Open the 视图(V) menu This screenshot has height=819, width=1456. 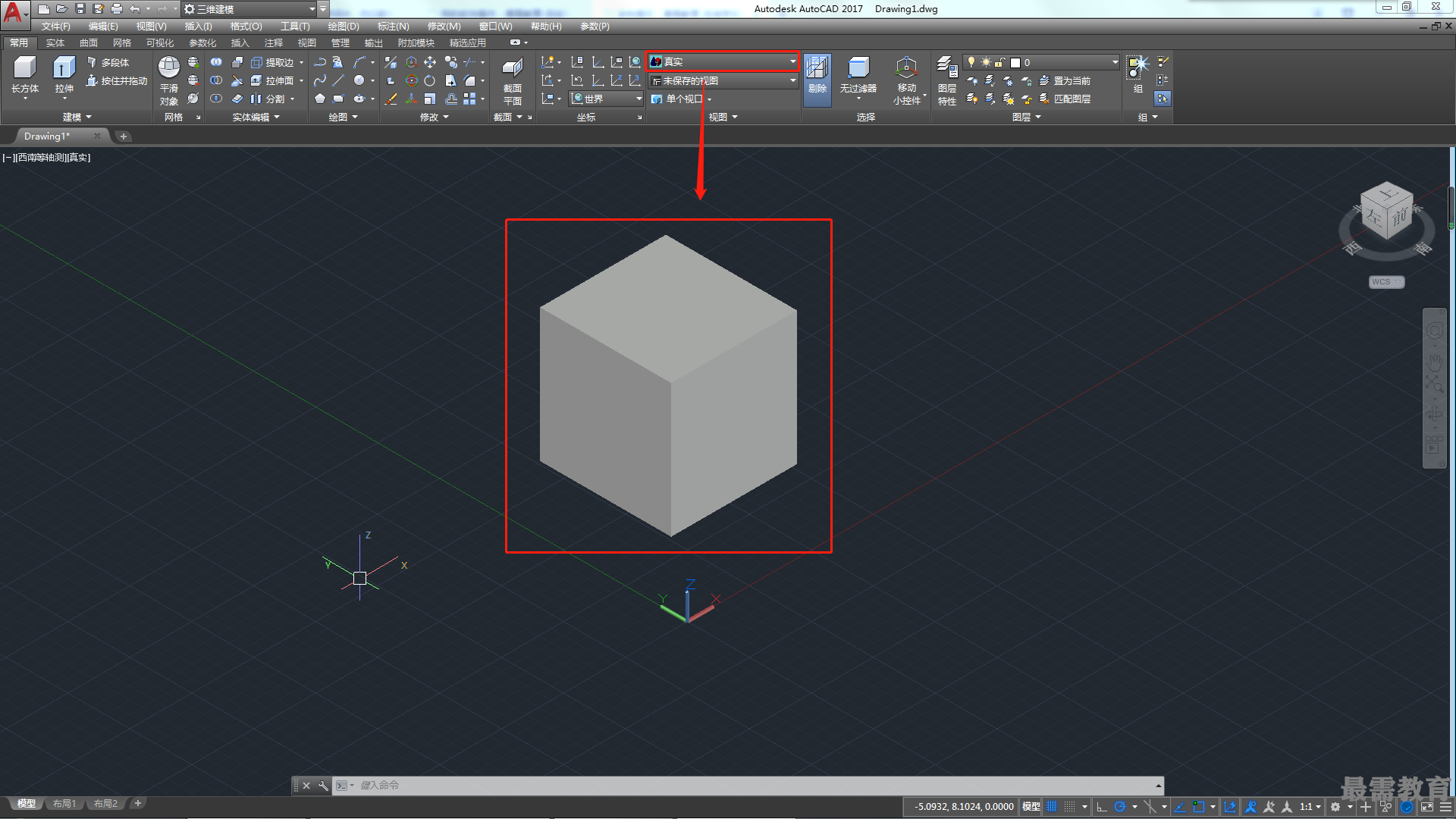click(151, 27)
